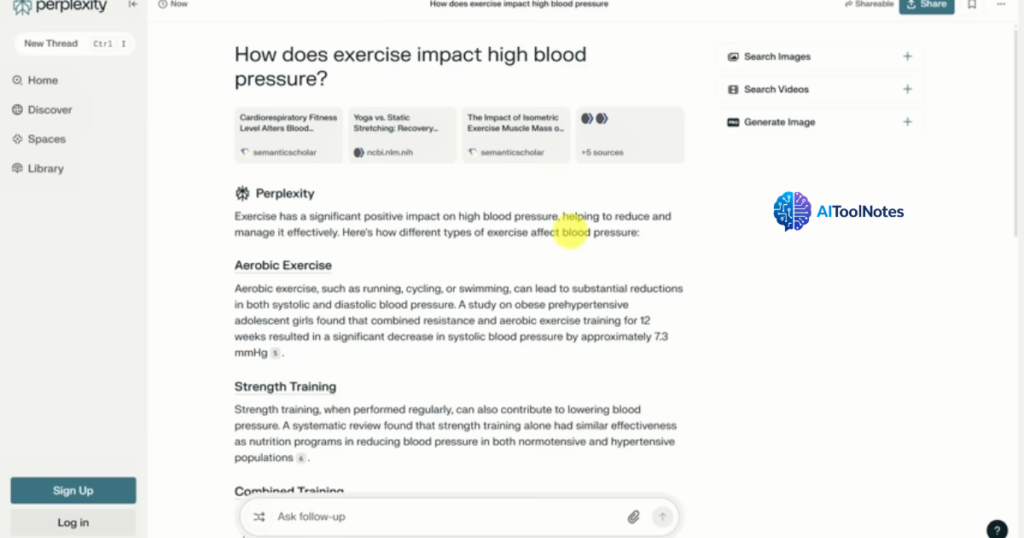Click the Share button
Image resolution: width=1024 pixels, height=538 pixels.
pyautogui.click(x=926, y=6)
